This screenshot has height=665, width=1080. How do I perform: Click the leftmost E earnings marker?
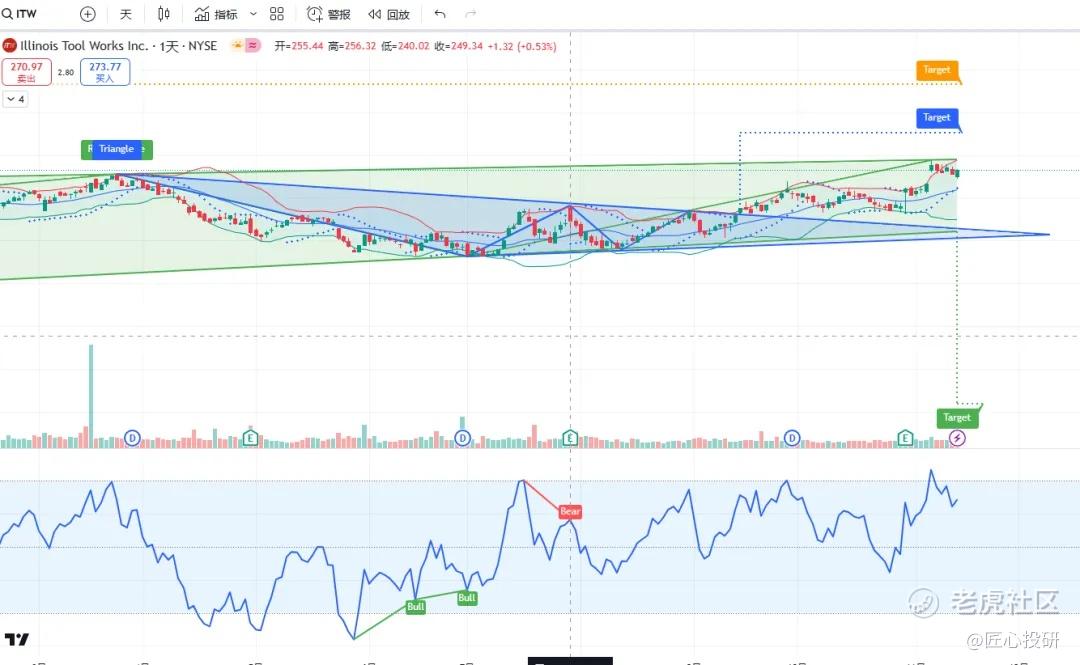point(250,438)
